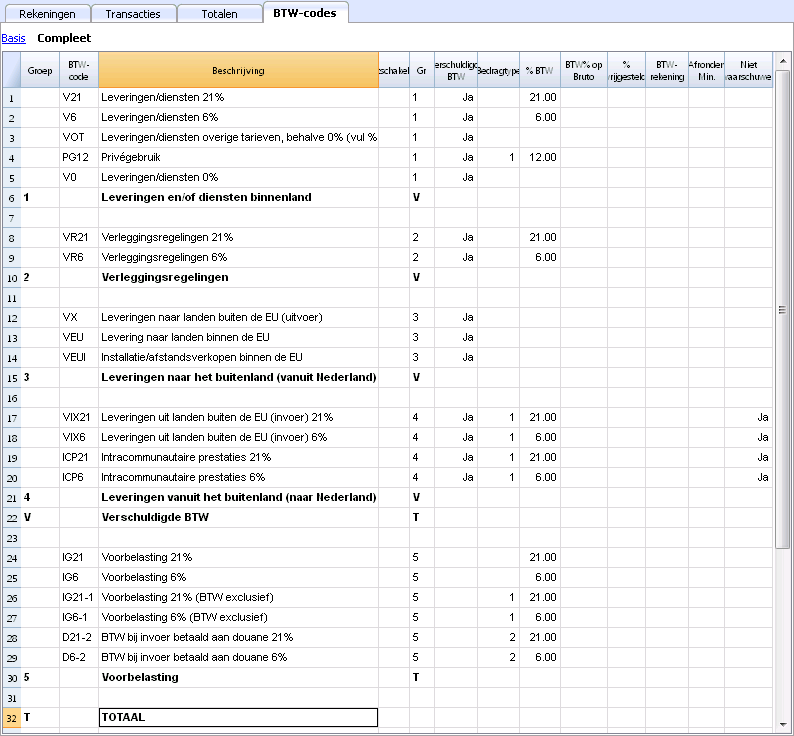Select the IG21-1 code cell
794x736 pixels.
pos(78,597)
